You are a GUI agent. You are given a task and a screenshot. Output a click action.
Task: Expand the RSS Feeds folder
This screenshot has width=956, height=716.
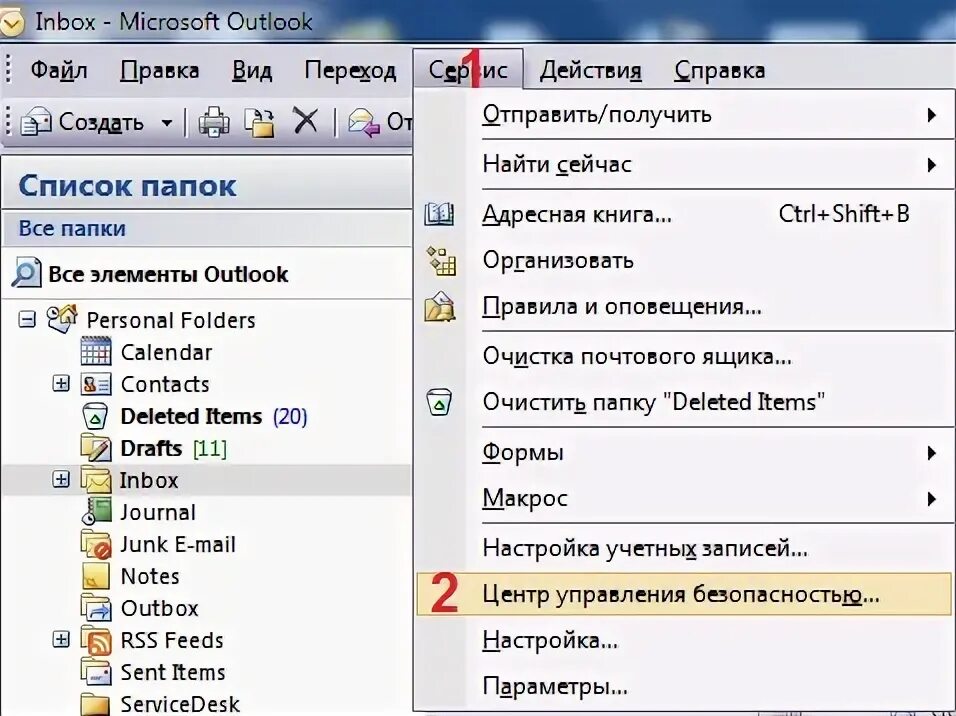tap(61, 639)
